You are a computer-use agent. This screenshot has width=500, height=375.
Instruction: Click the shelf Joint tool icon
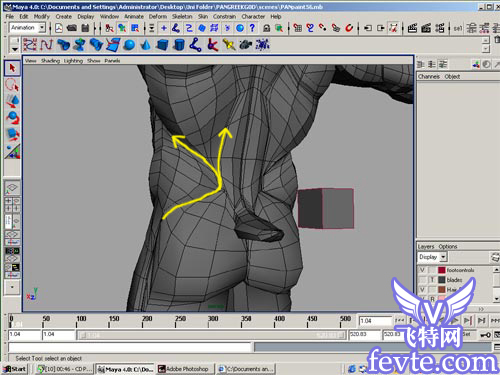(195, 45)
